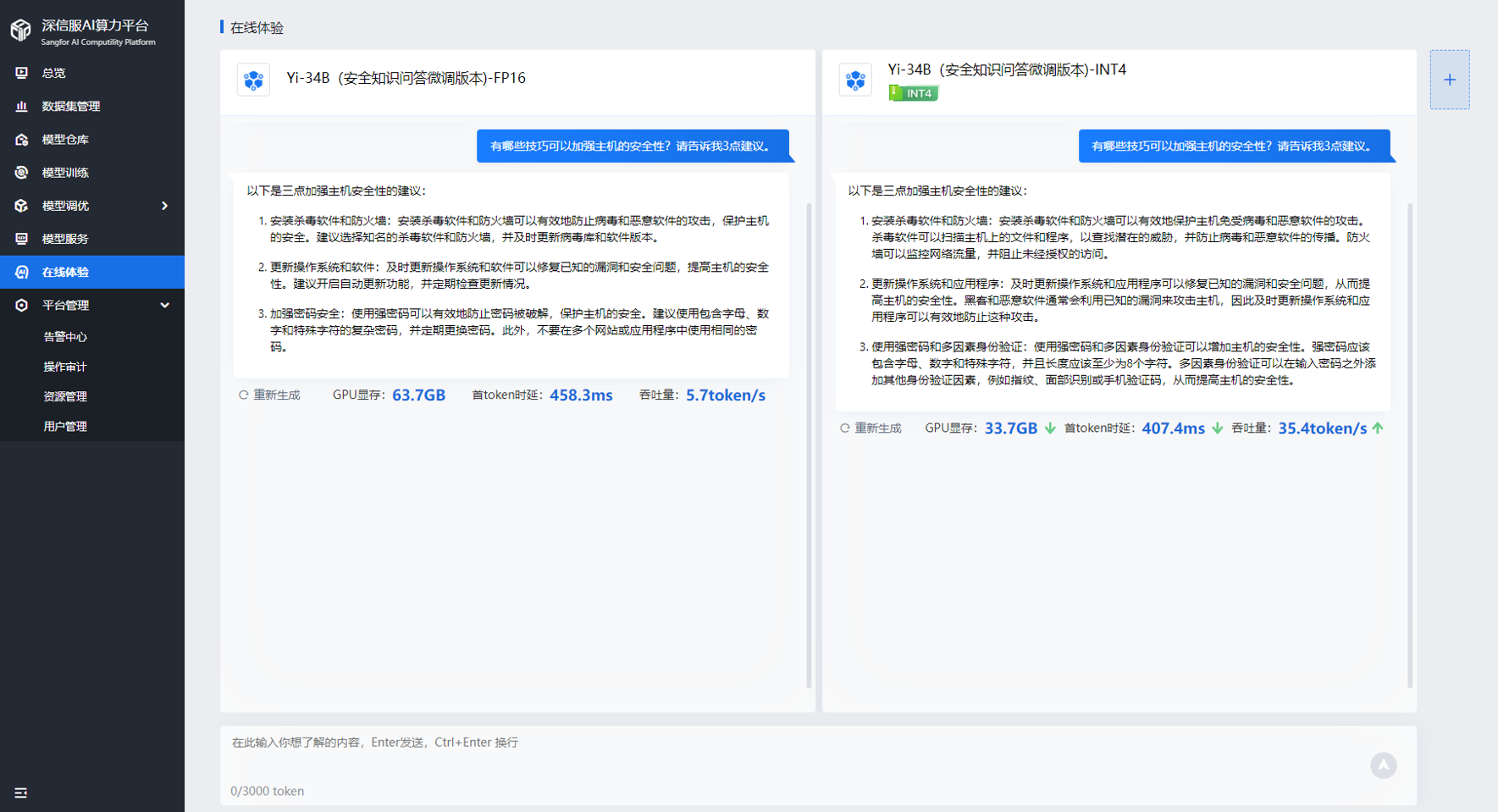
Task: Click the 407.4ms latency value
Action: 1173,428
